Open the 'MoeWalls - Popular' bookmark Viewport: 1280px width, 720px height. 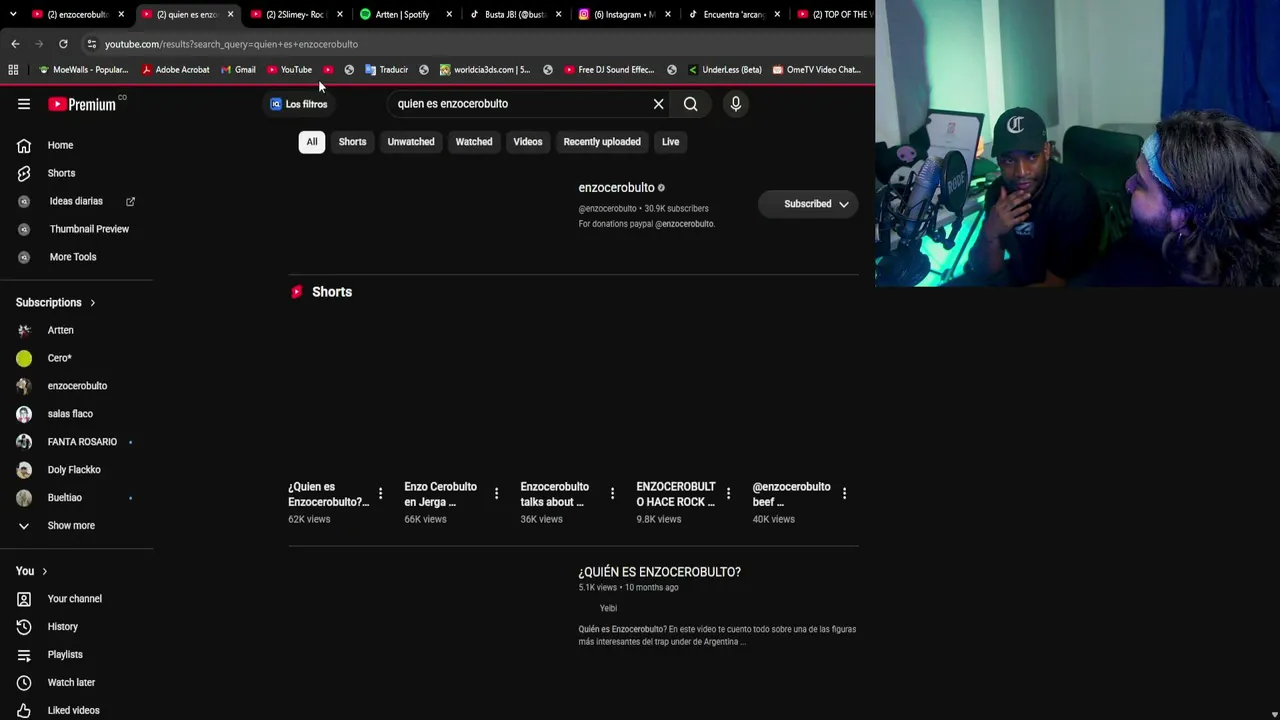pos(83,70)
